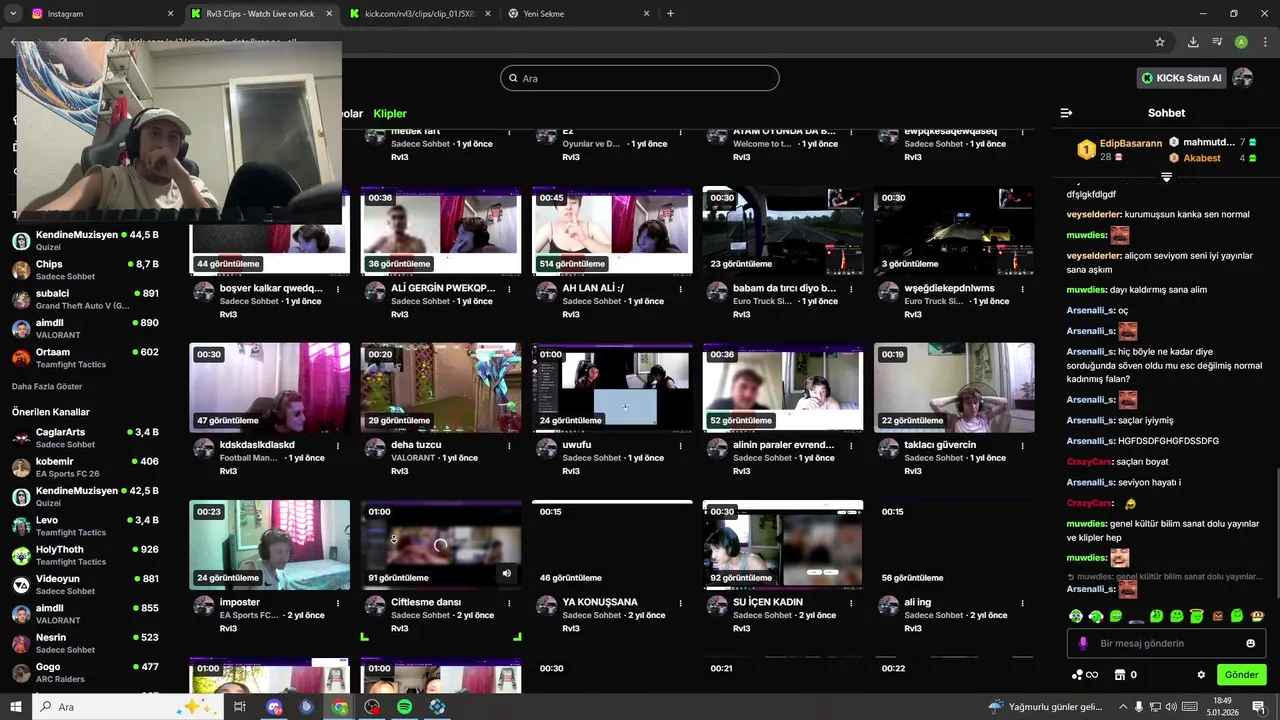Open the user profile avatar at top right
Screen dimensions: 1280x720
pyautogui.click(x=1243, y=78)
